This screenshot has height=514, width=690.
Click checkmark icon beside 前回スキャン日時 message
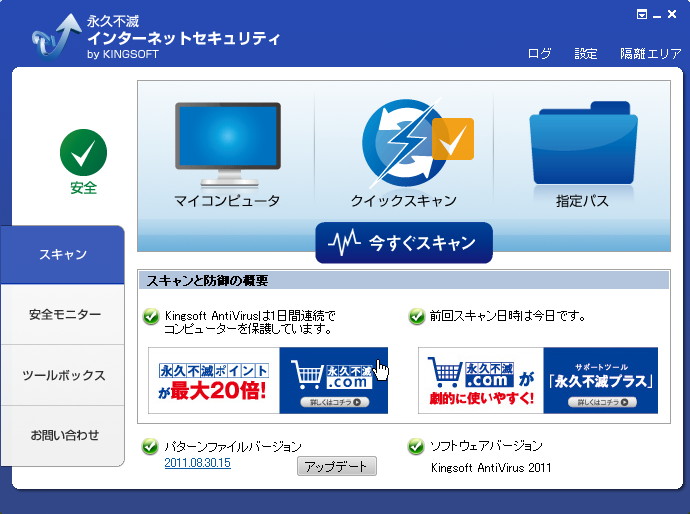click(x=416, y=316)
